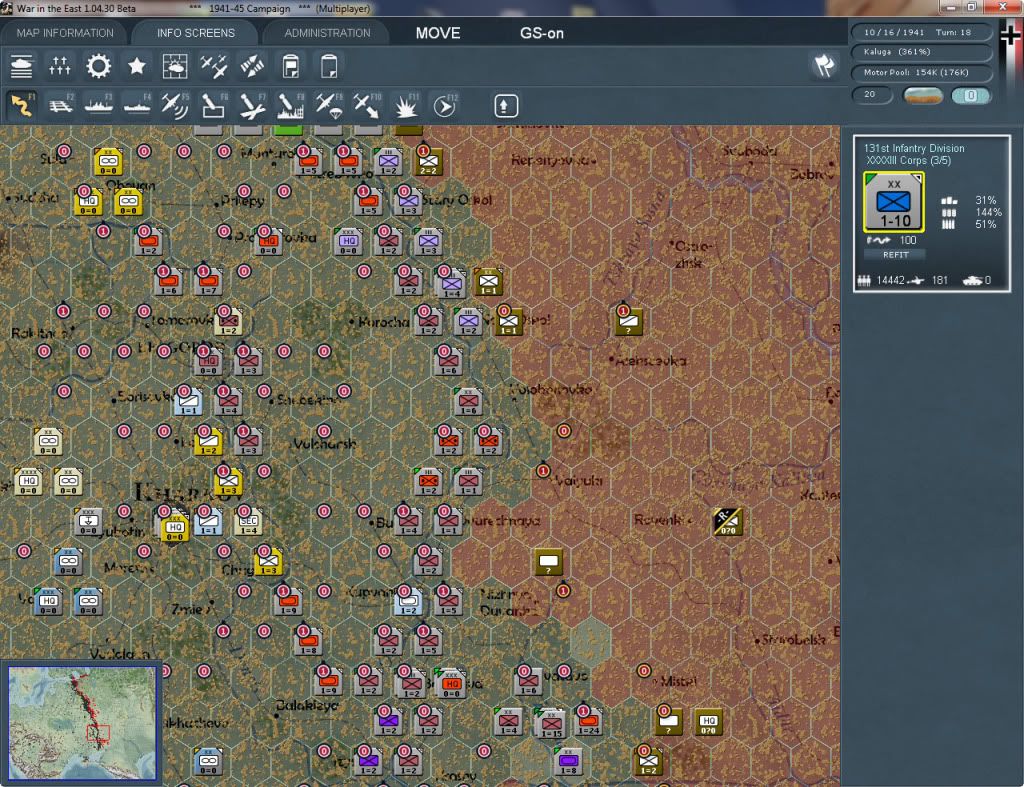
Task: Switch to the INFO SCREENS tab
Action: coord(195,33)
